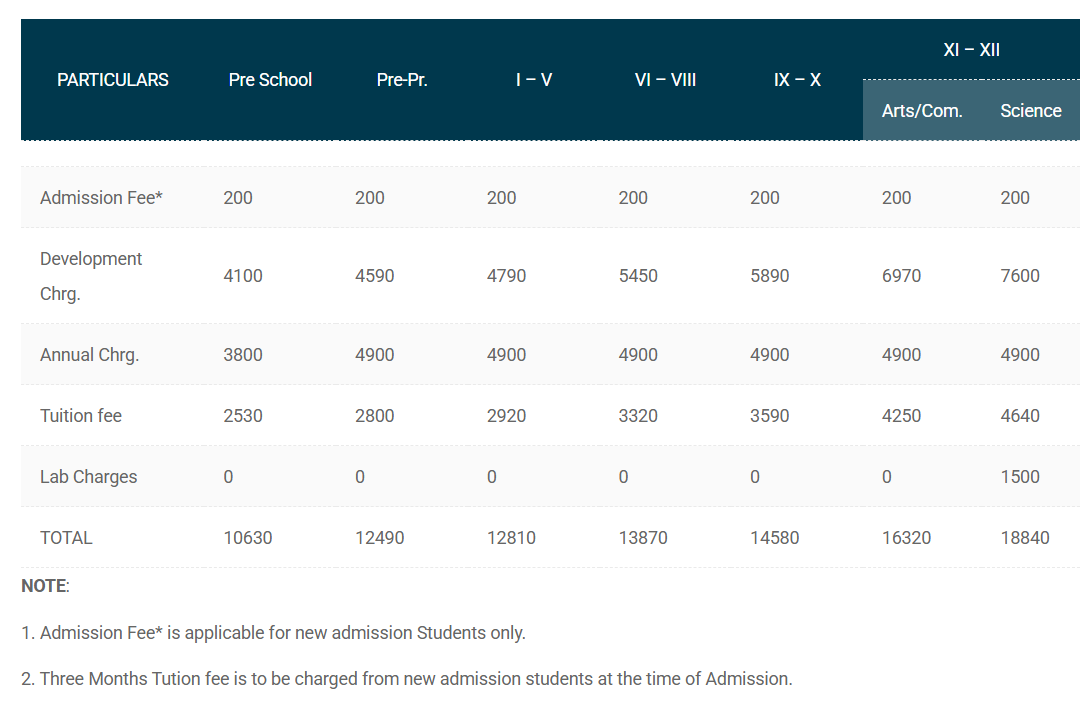Viewport: 1087px width, 712px height.
Task: Select the Pre School column header
Action: coord(270,80)
